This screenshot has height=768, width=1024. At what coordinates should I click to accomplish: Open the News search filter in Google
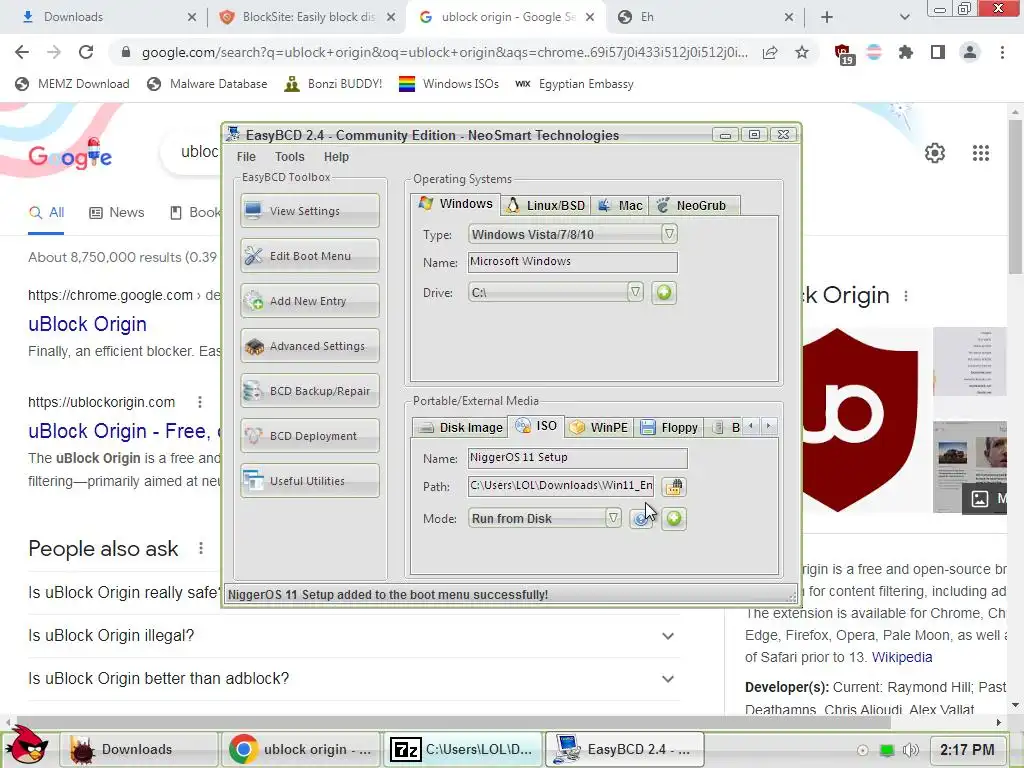click(116, 212)
